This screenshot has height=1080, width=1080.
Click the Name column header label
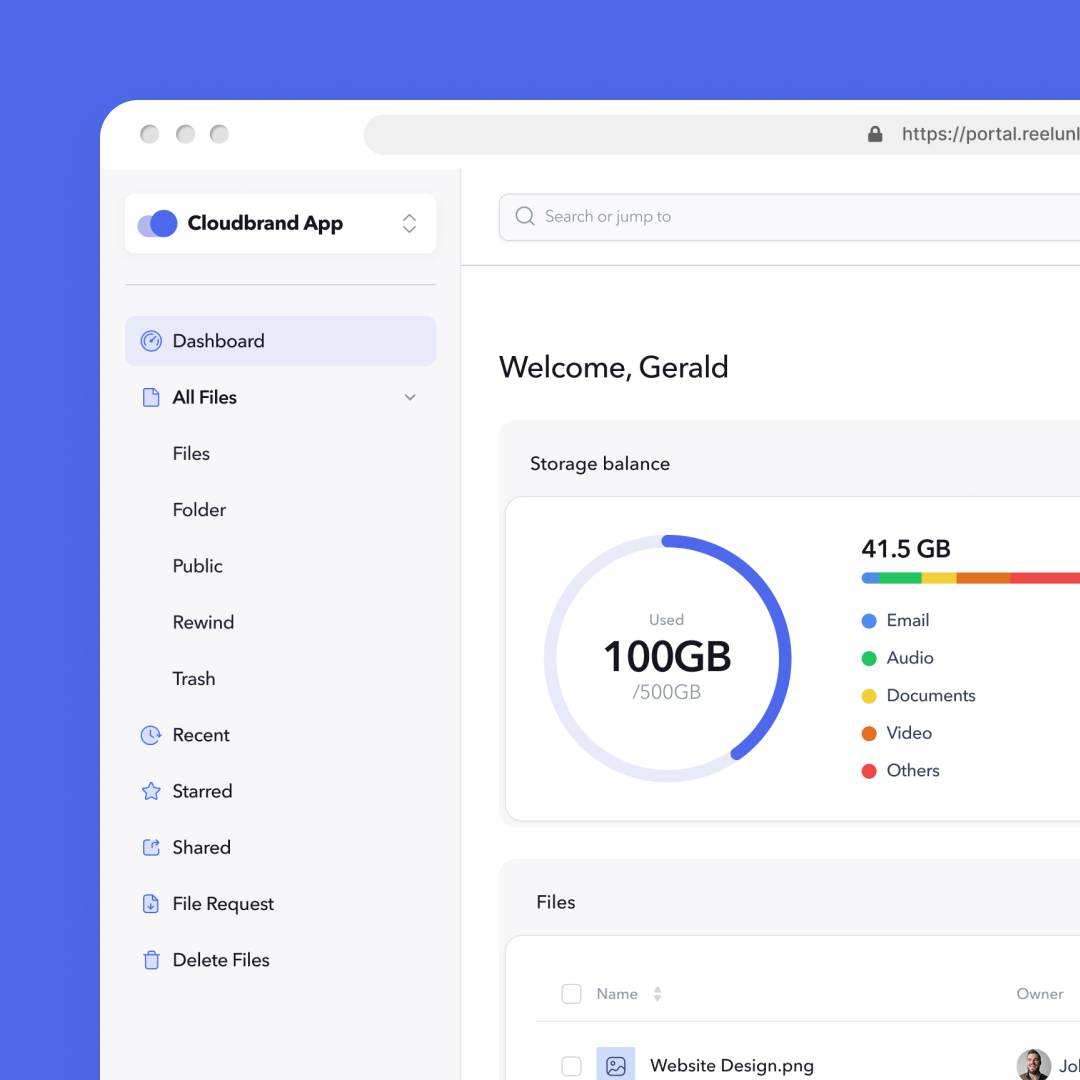(x=616, y=994)
